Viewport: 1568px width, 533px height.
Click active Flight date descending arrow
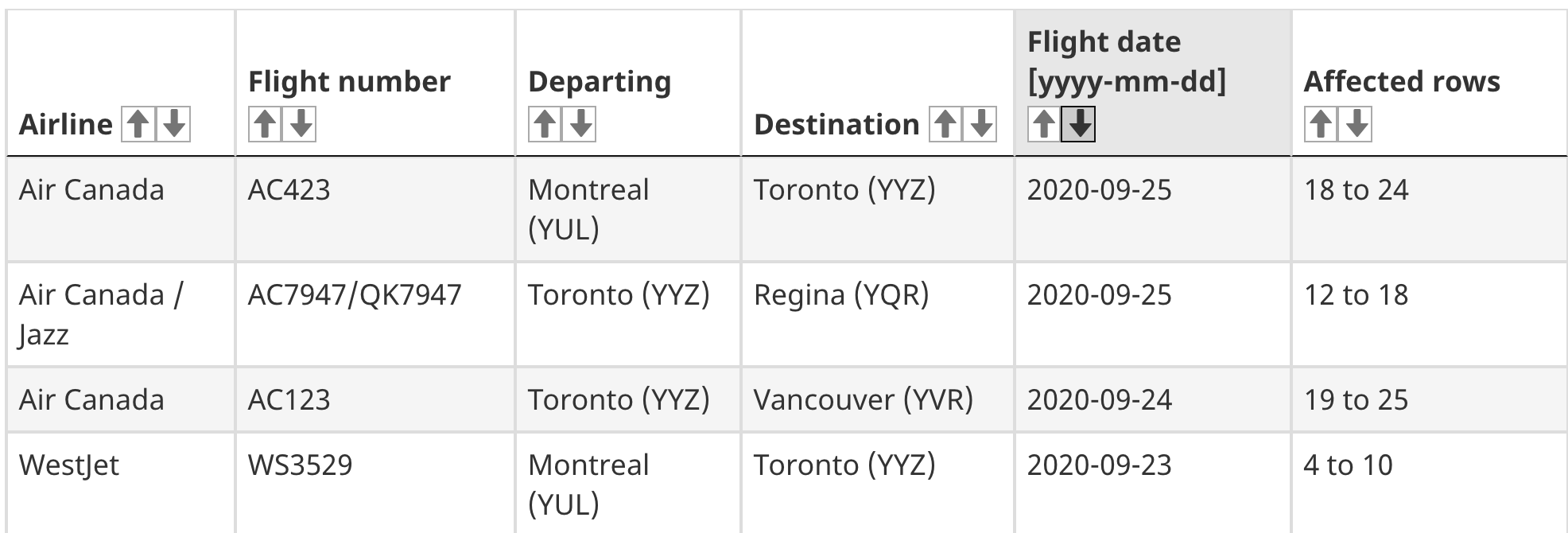click(1079, 124)
